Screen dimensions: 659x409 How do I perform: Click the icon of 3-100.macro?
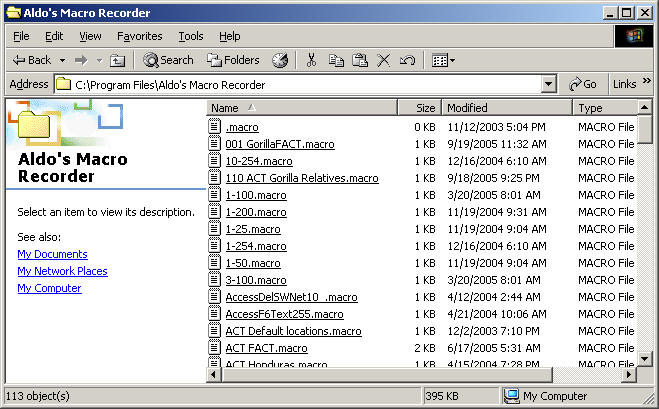pos(214,280)
